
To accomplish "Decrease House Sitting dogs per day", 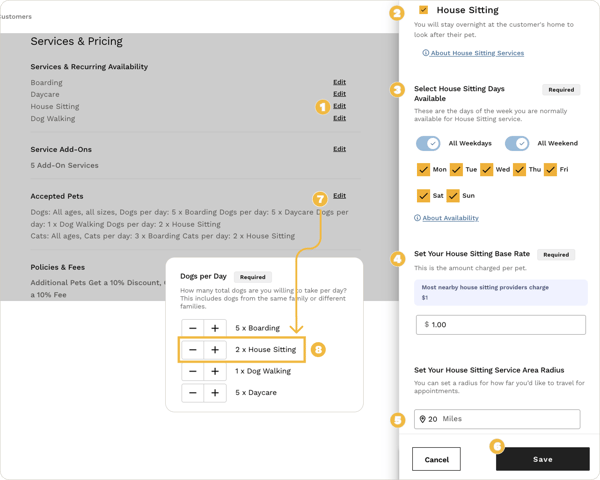I will coord(193,350).
